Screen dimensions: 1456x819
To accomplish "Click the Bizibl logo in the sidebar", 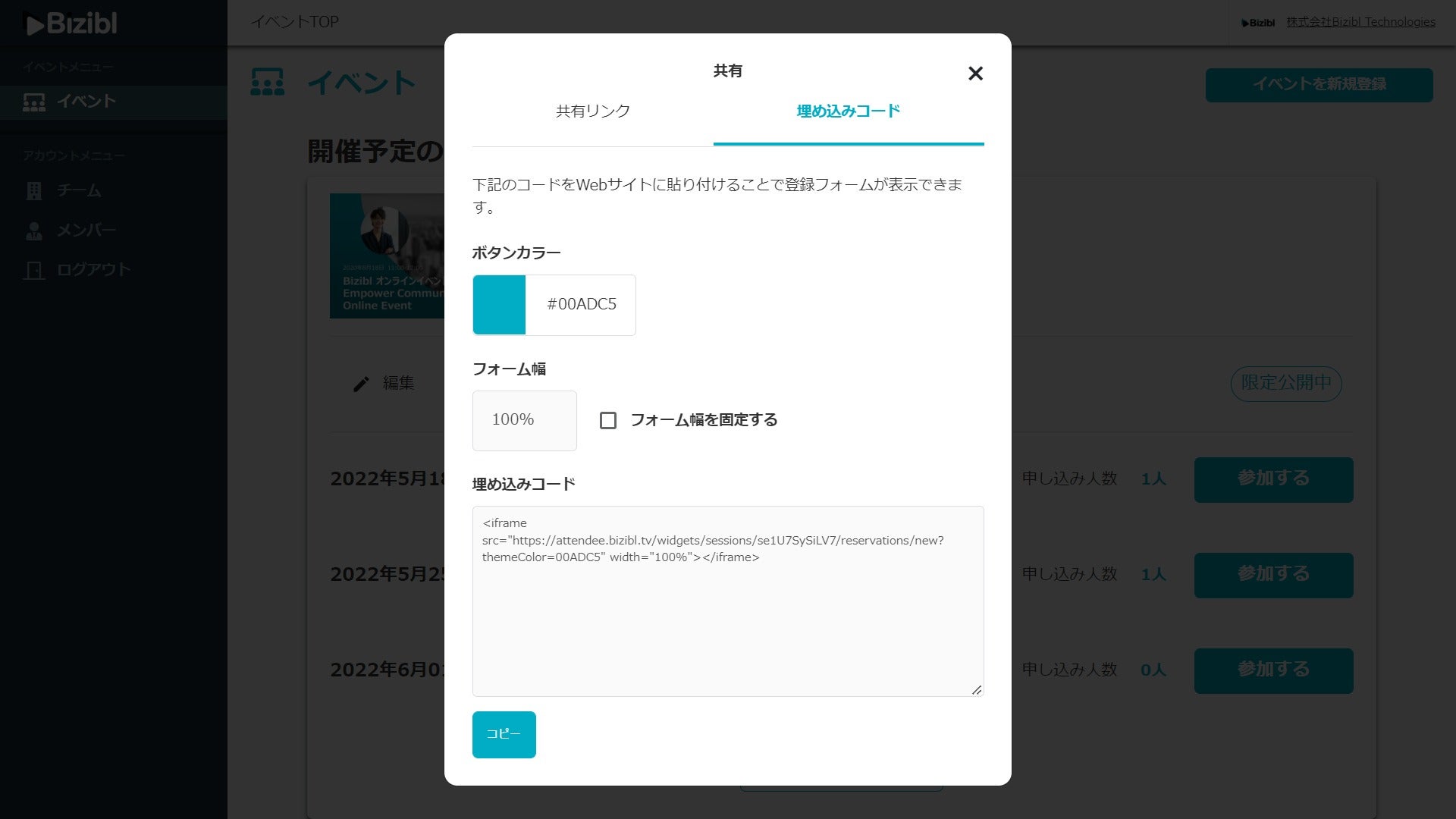I will pyautogui.click(x=71, y=24).
